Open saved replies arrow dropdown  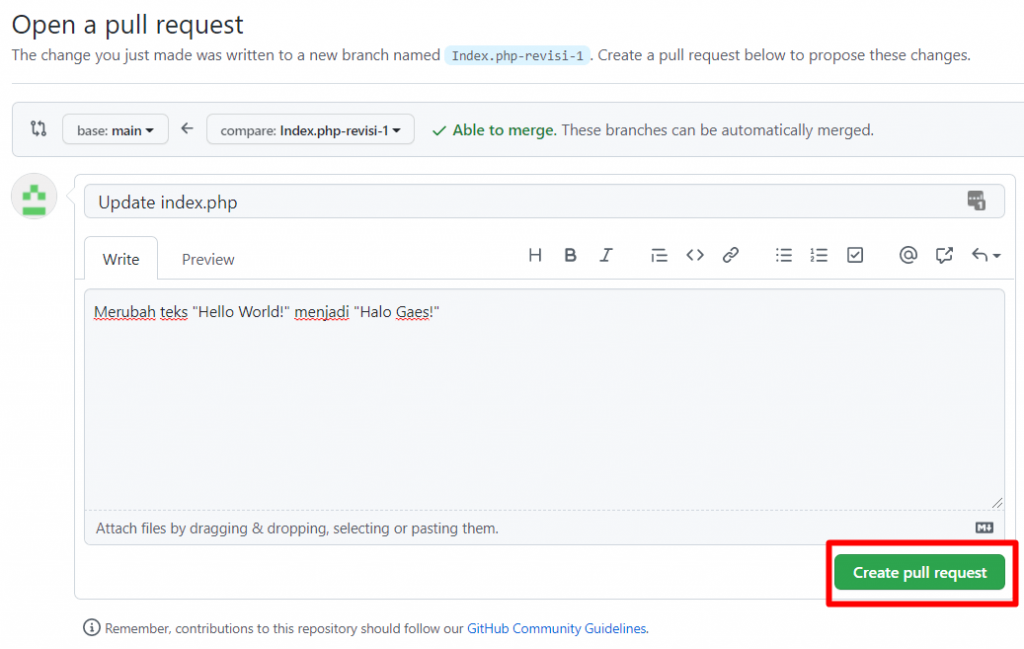coord(985,255)
